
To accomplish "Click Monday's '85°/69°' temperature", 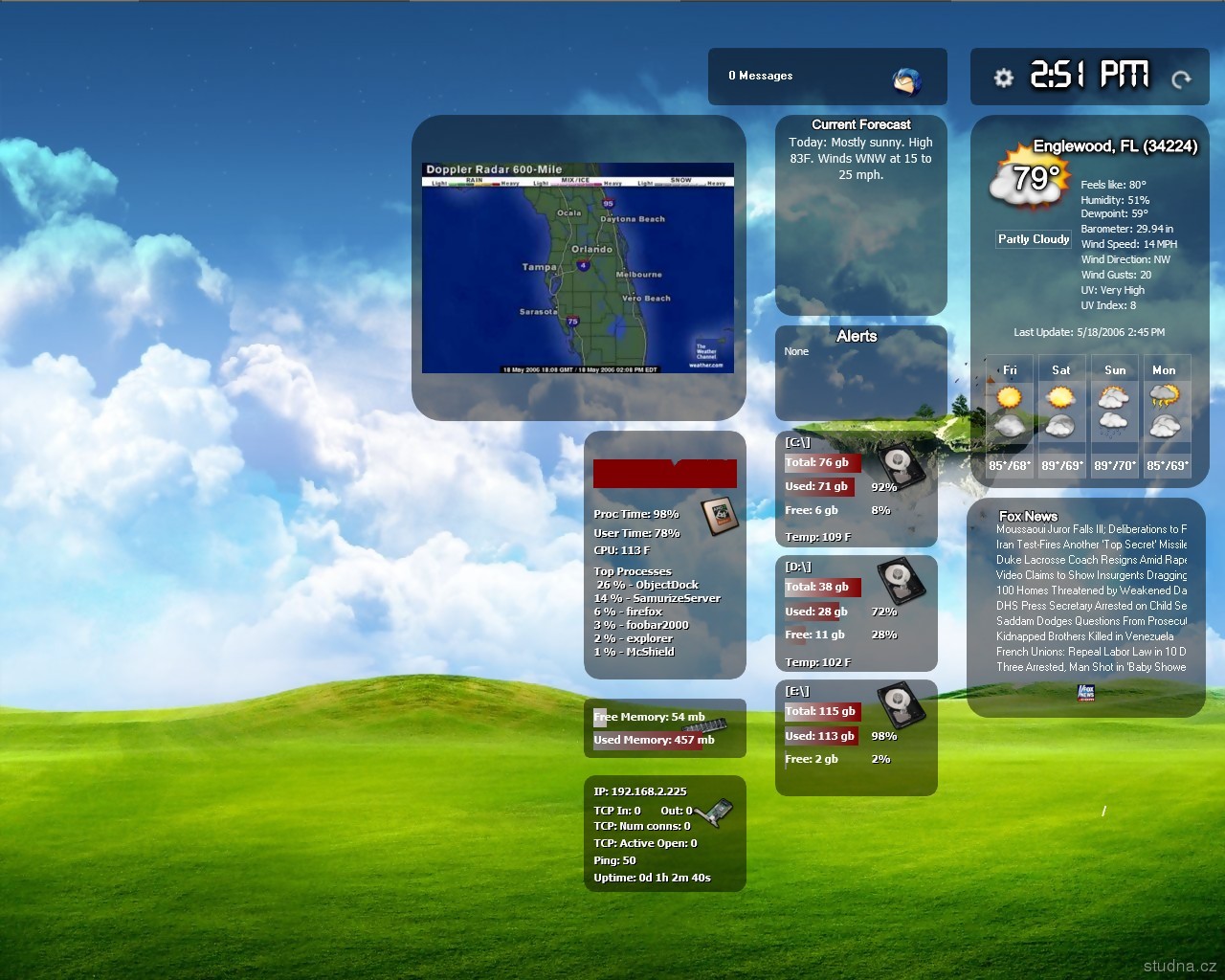I will (1168, 466).
